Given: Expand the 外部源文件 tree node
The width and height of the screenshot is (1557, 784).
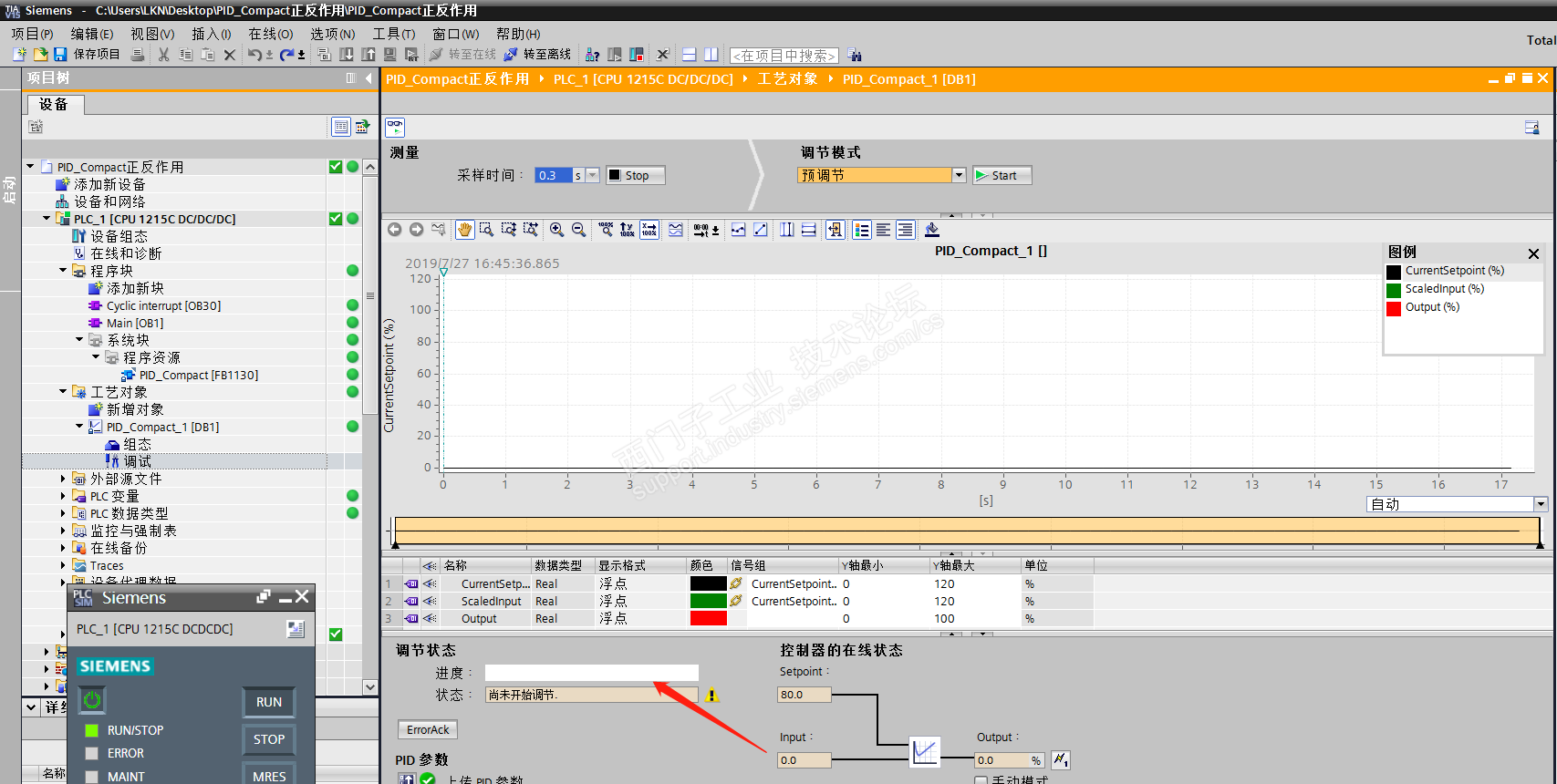Looking at the screenshot, I should pyautogui.click(x=63, y=479).
